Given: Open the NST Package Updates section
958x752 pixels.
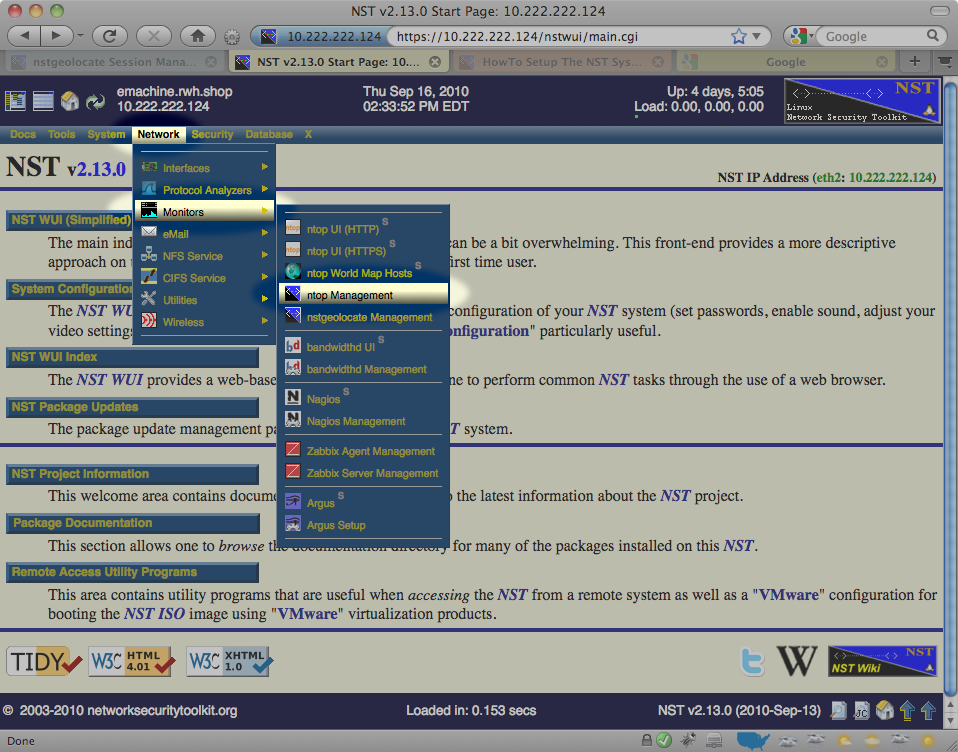Looking at the screenshot, I should coord(133,407).
